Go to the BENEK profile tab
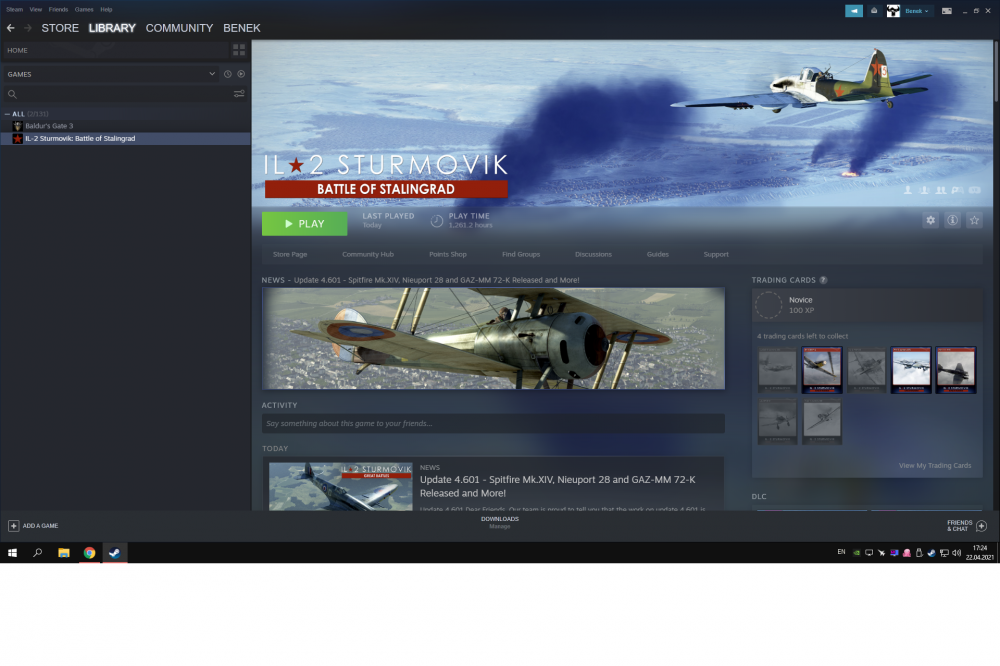The height and width of the screenshot is (666, 1000). point(242,28)
